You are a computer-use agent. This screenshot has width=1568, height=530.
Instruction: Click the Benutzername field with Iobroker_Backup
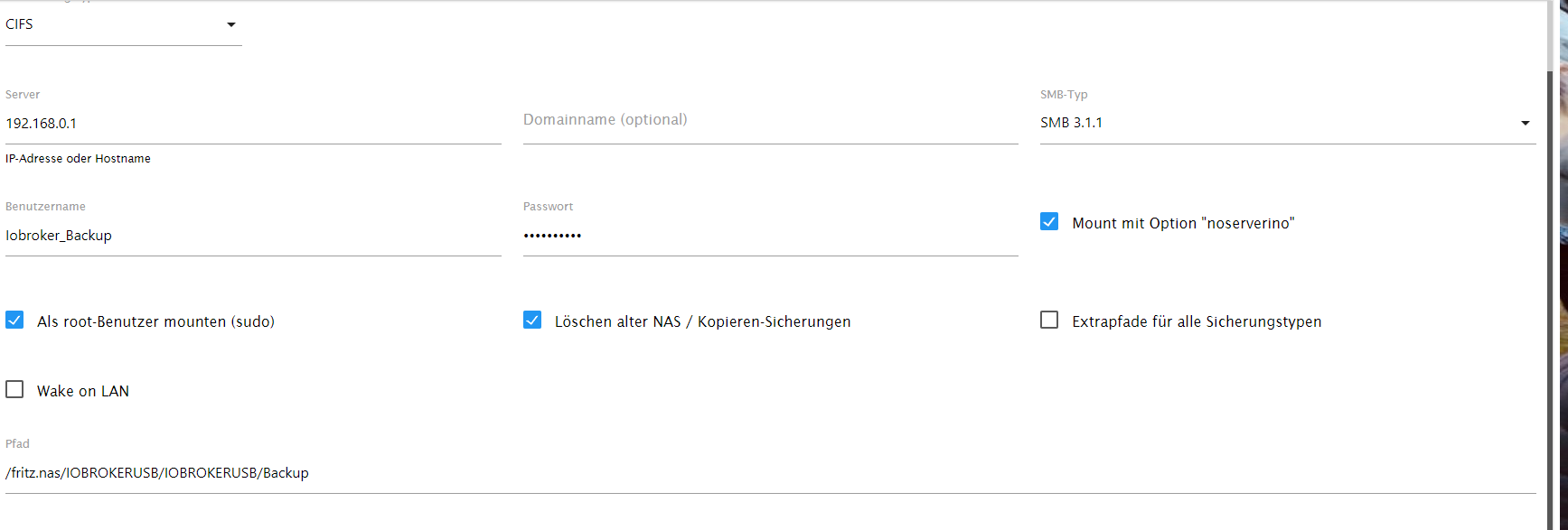[253, 236]
